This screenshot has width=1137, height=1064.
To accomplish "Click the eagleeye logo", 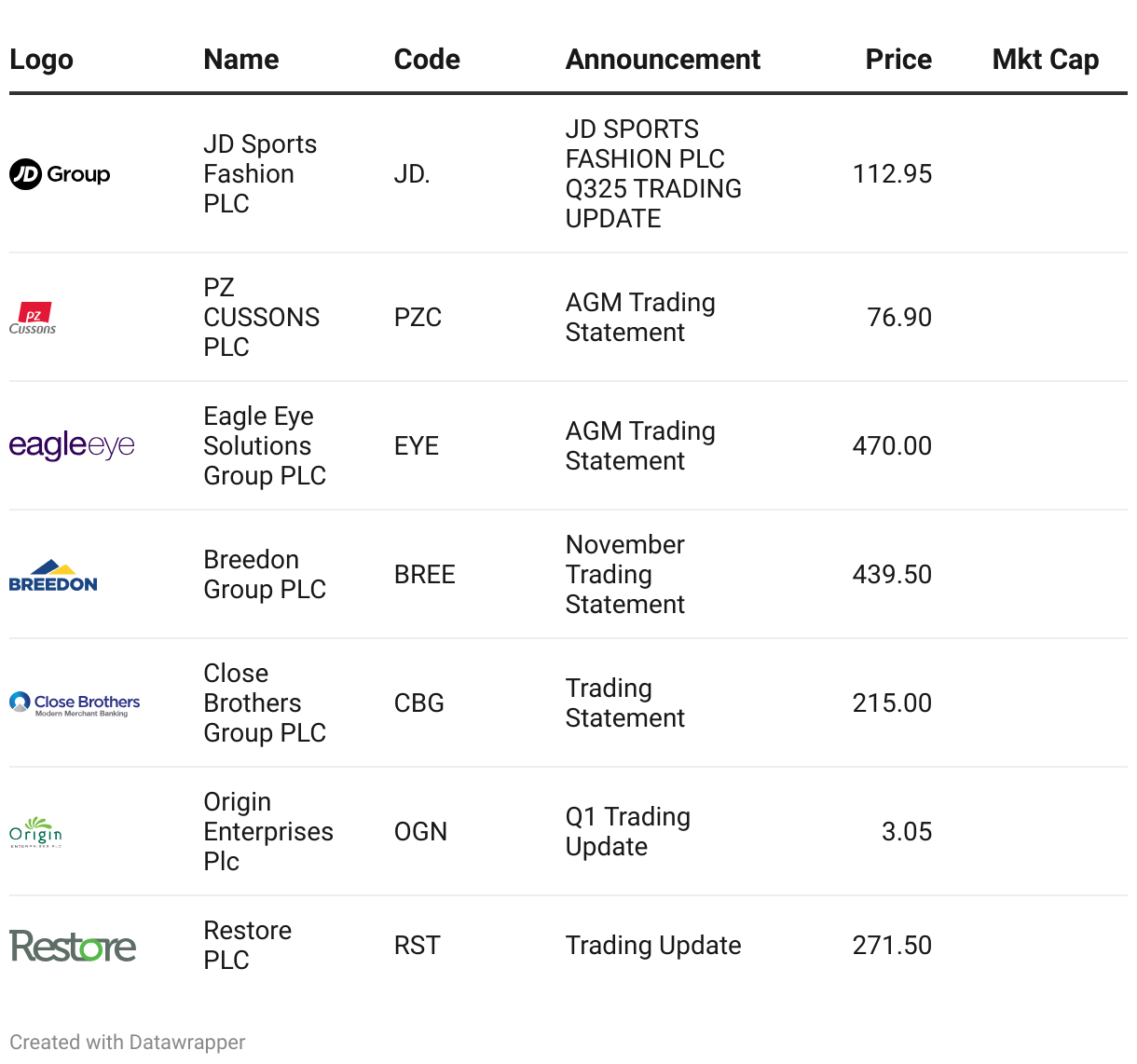I will (x=72, y=445).
